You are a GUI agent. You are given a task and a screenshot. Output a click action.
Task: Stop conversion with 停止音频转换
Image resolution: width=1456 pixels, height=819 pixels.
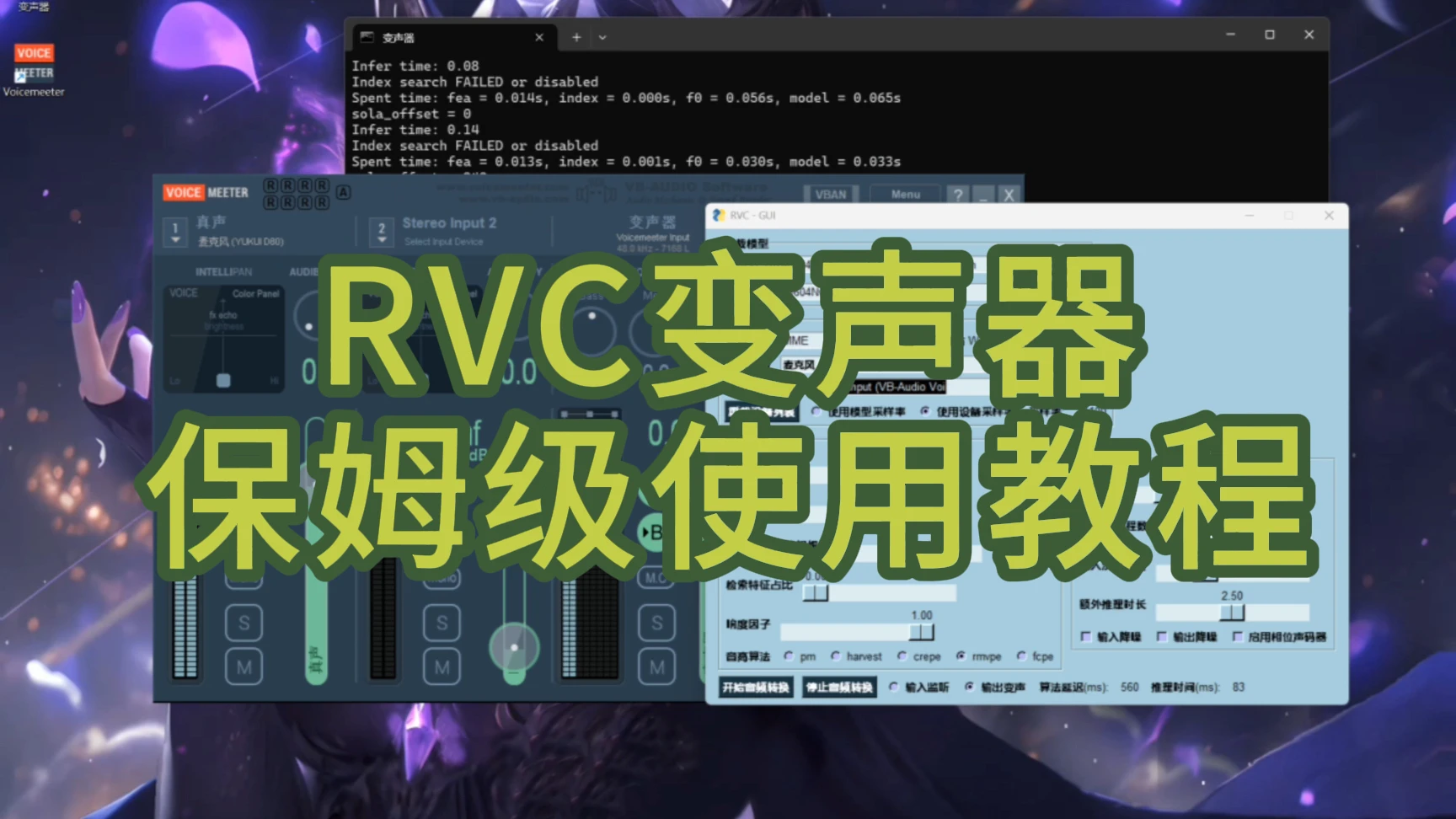[839, 688]
